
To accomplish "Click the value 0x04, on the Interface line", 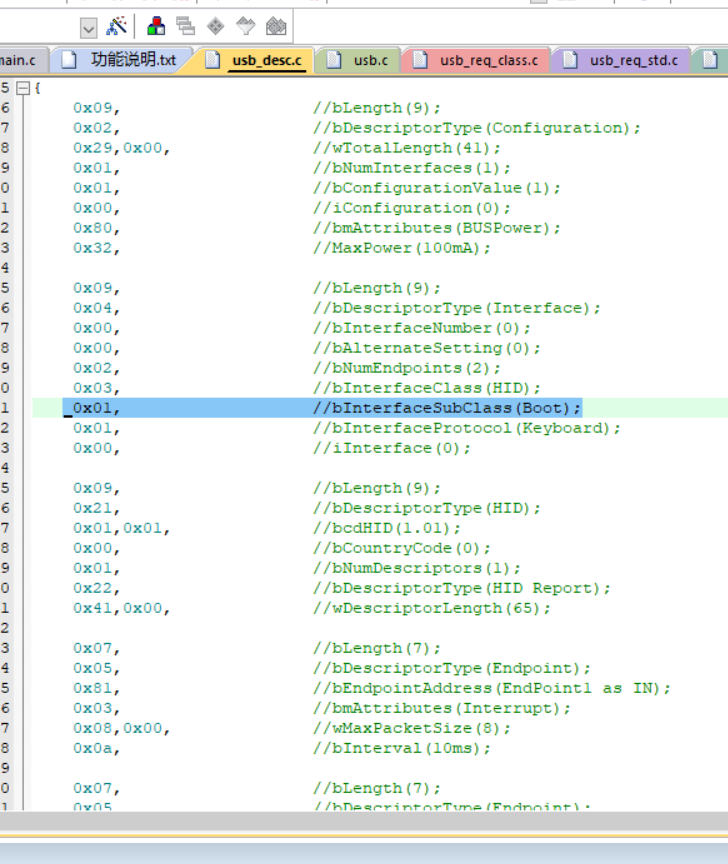I will pyautogui.click(x=96, y=308).
